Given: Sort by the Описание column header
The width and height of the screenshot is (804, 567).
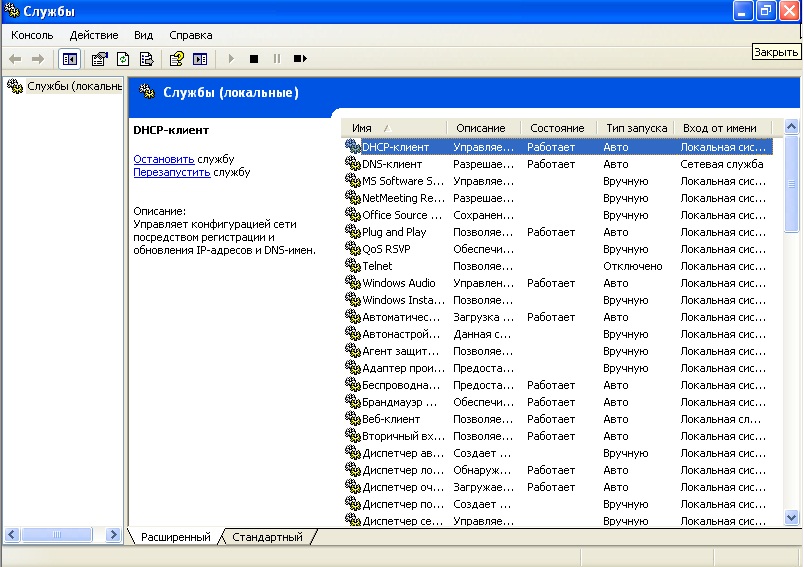Looking at the screenshot, I should tap(484, 128).
